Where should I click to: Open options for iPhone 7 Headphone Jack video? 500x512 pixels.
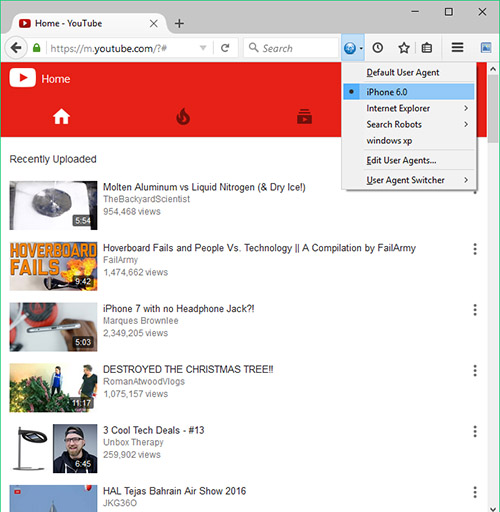pyautogui.click(x=475, y=310)
